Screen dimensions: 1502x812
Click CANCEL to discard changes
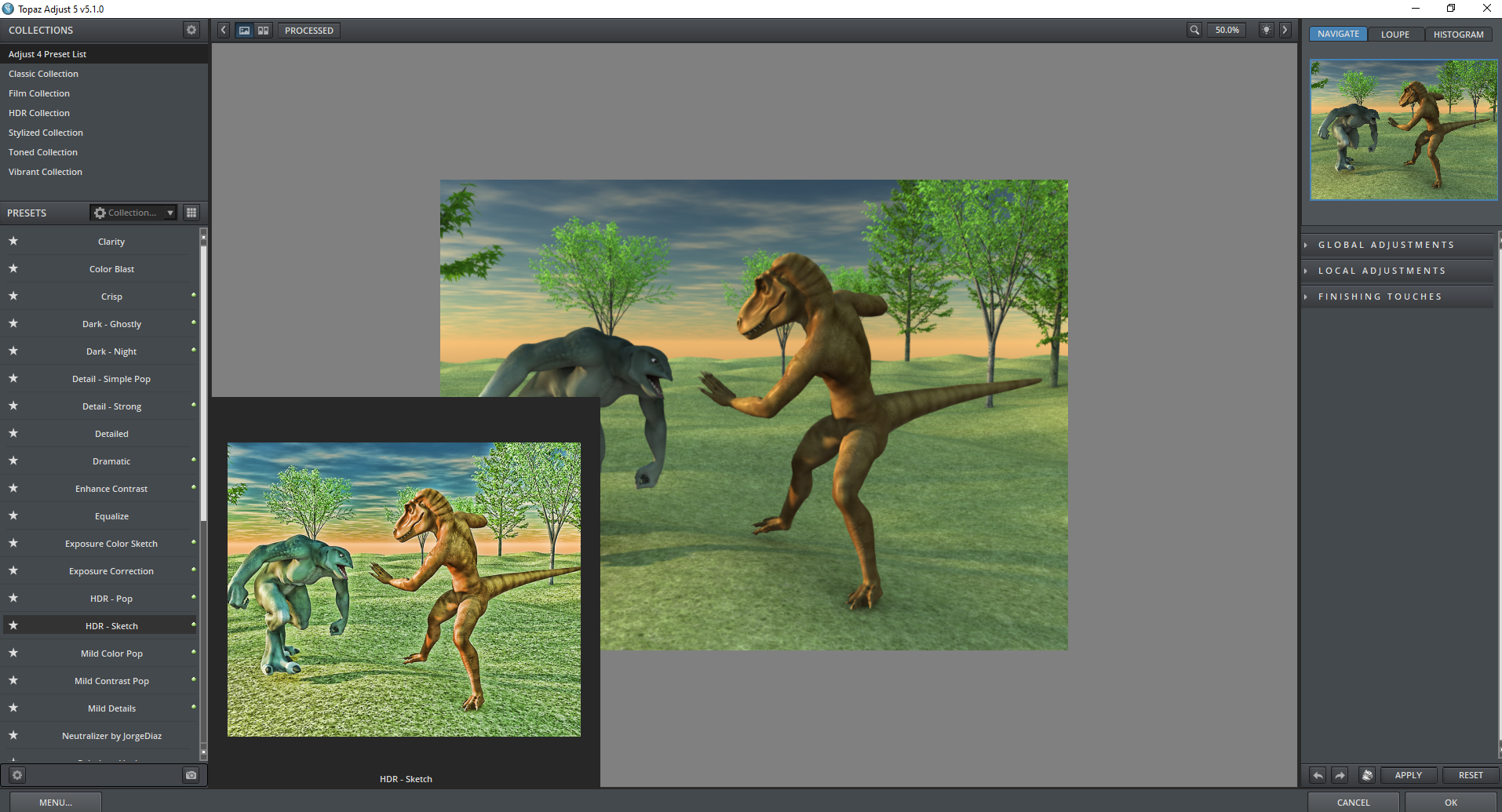[x=1353, y=803]
